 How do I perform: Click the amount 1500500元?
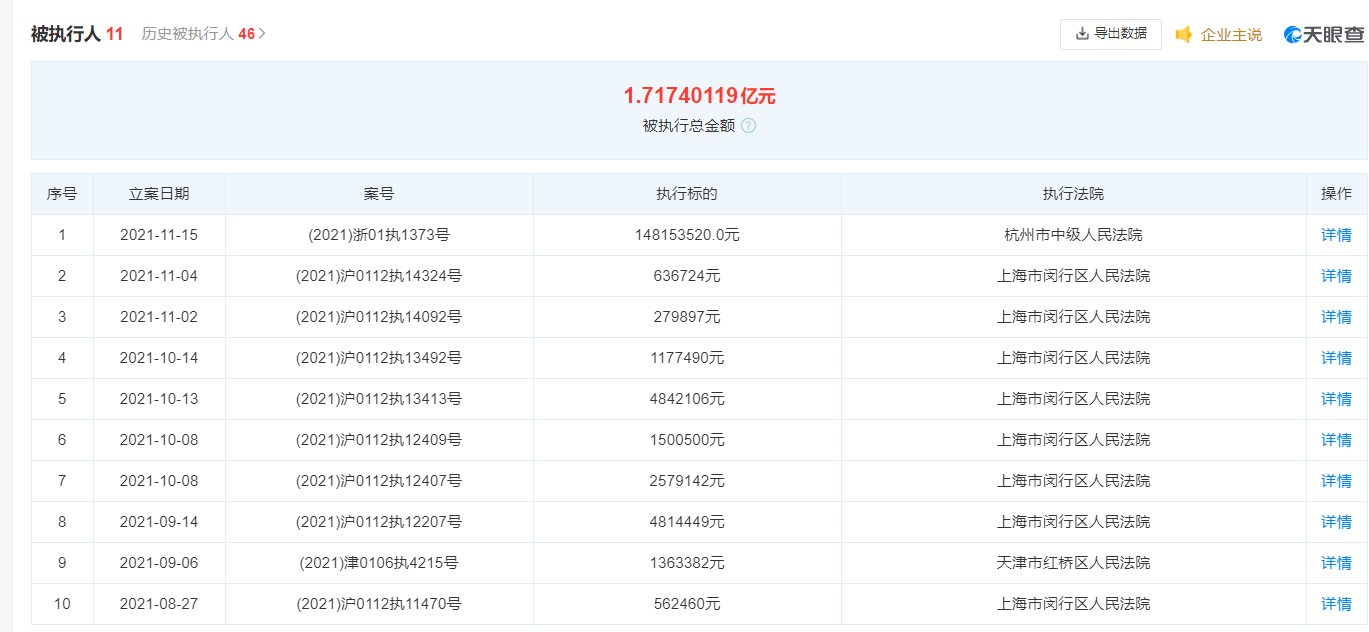click(x=687, y=440)
